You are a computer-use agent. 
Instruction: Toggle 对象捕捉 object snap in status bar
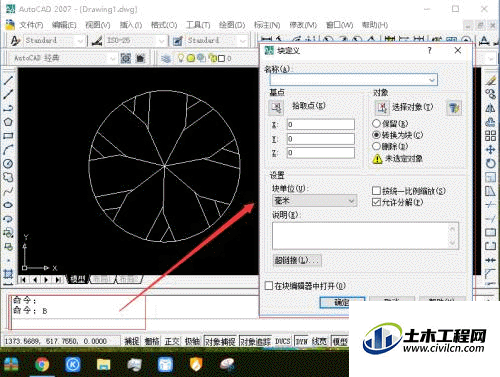(x=220, y=341)
